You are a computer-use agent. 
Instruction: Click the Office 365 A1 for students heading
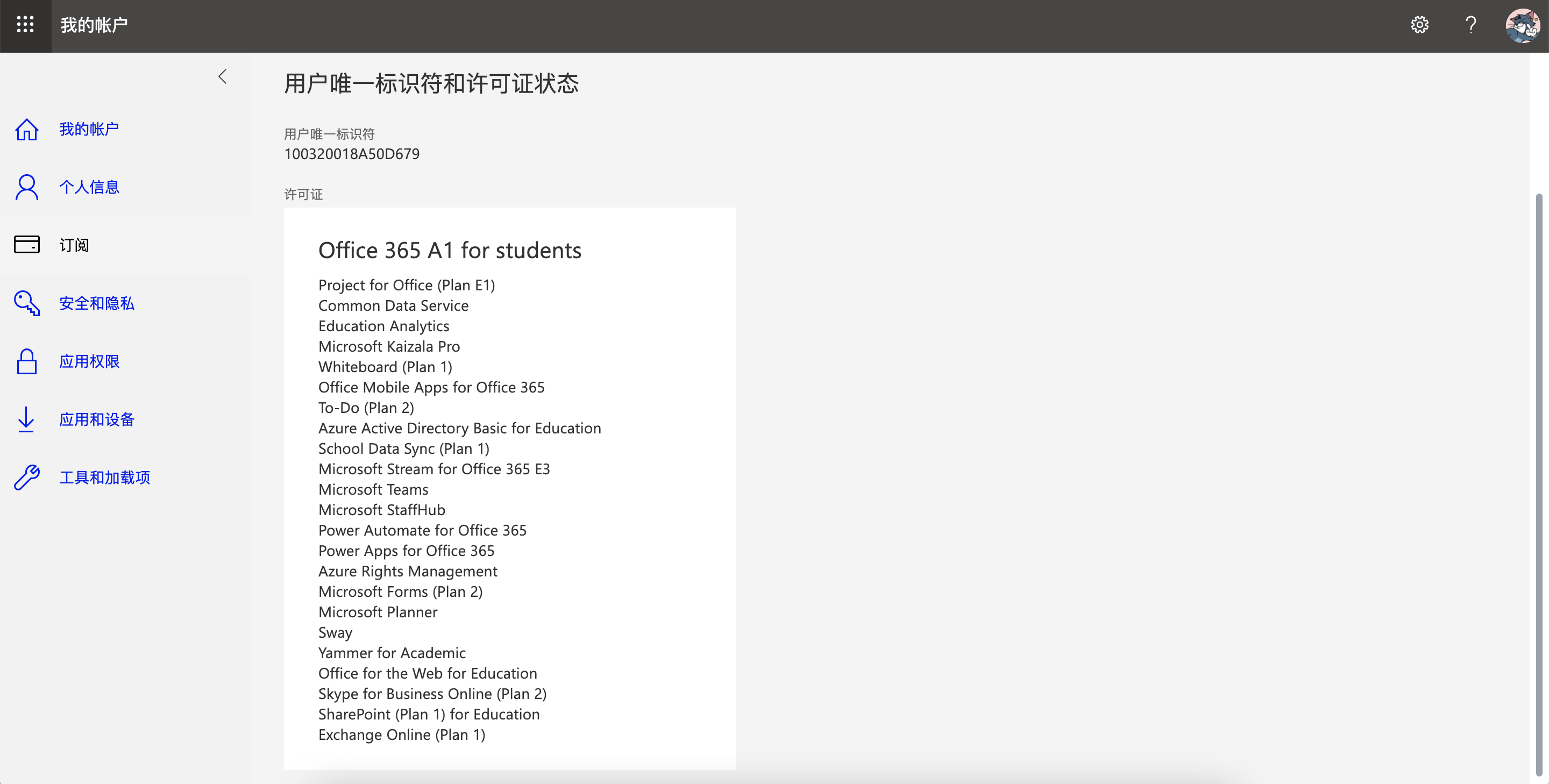(450, 250)
